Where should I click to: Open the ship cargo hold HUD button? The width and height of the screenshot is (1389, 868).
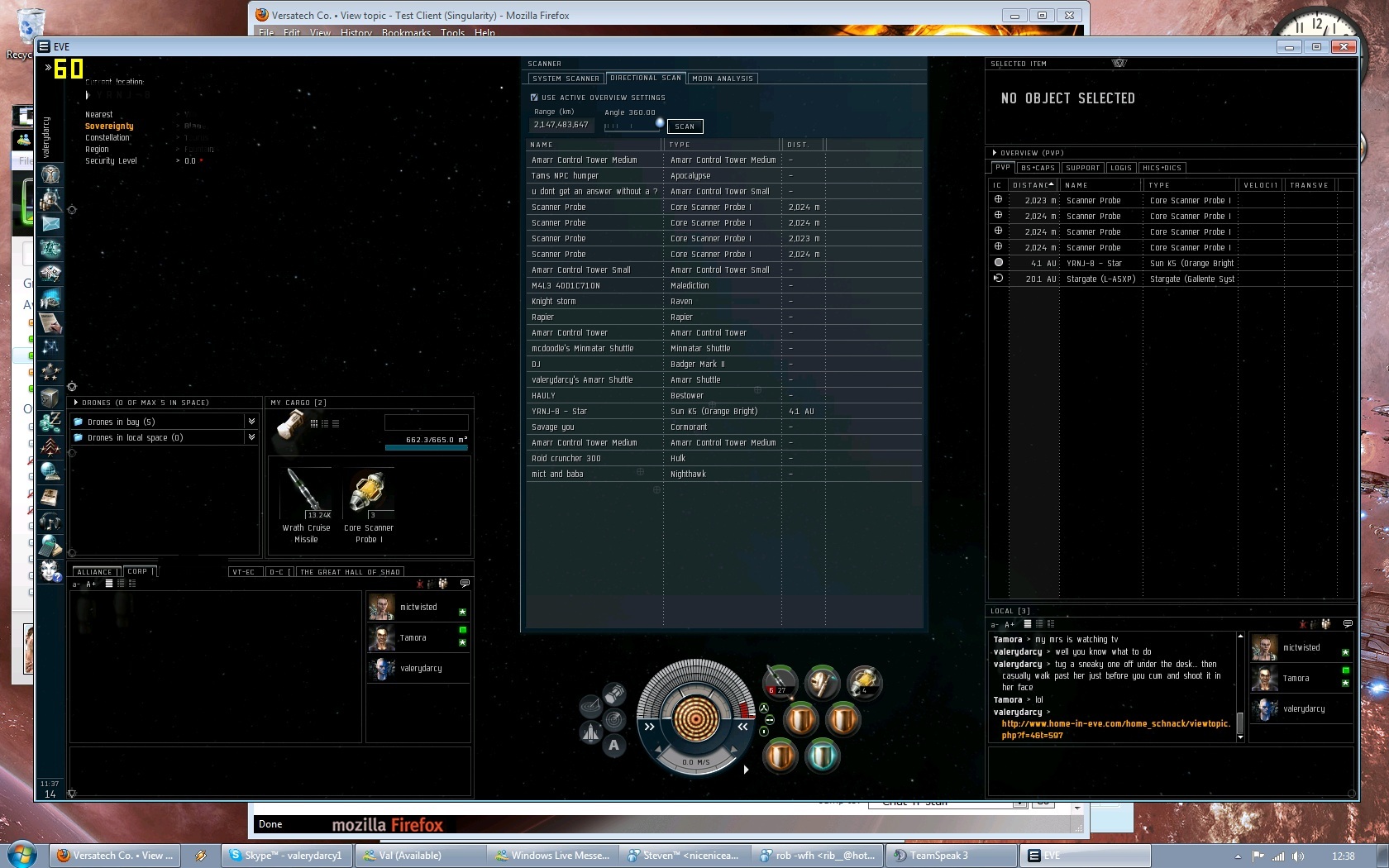(x=614, y=694)
